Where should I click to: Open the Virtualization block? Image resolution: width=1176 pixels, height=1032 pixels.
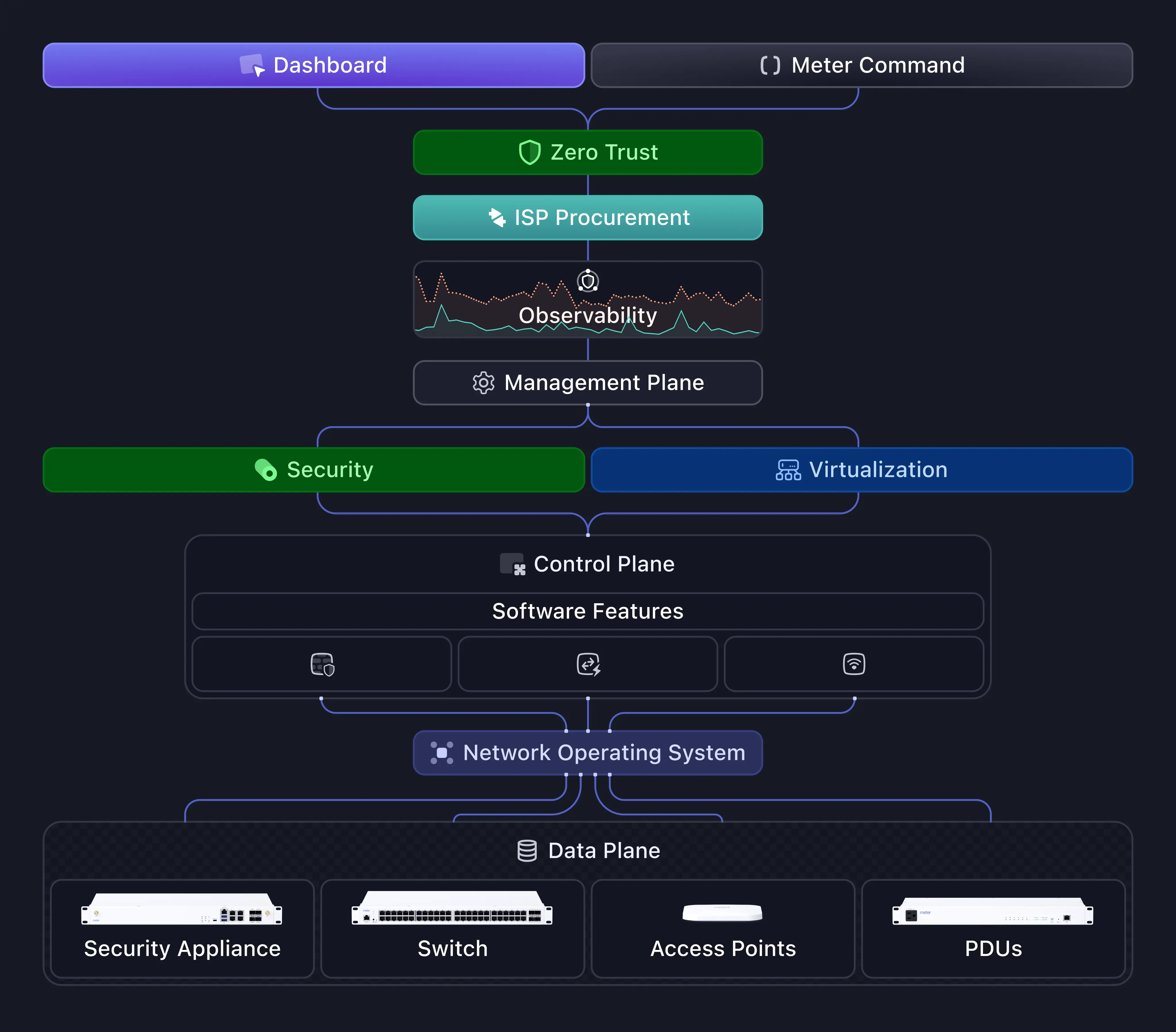click(x=862, y=470)
